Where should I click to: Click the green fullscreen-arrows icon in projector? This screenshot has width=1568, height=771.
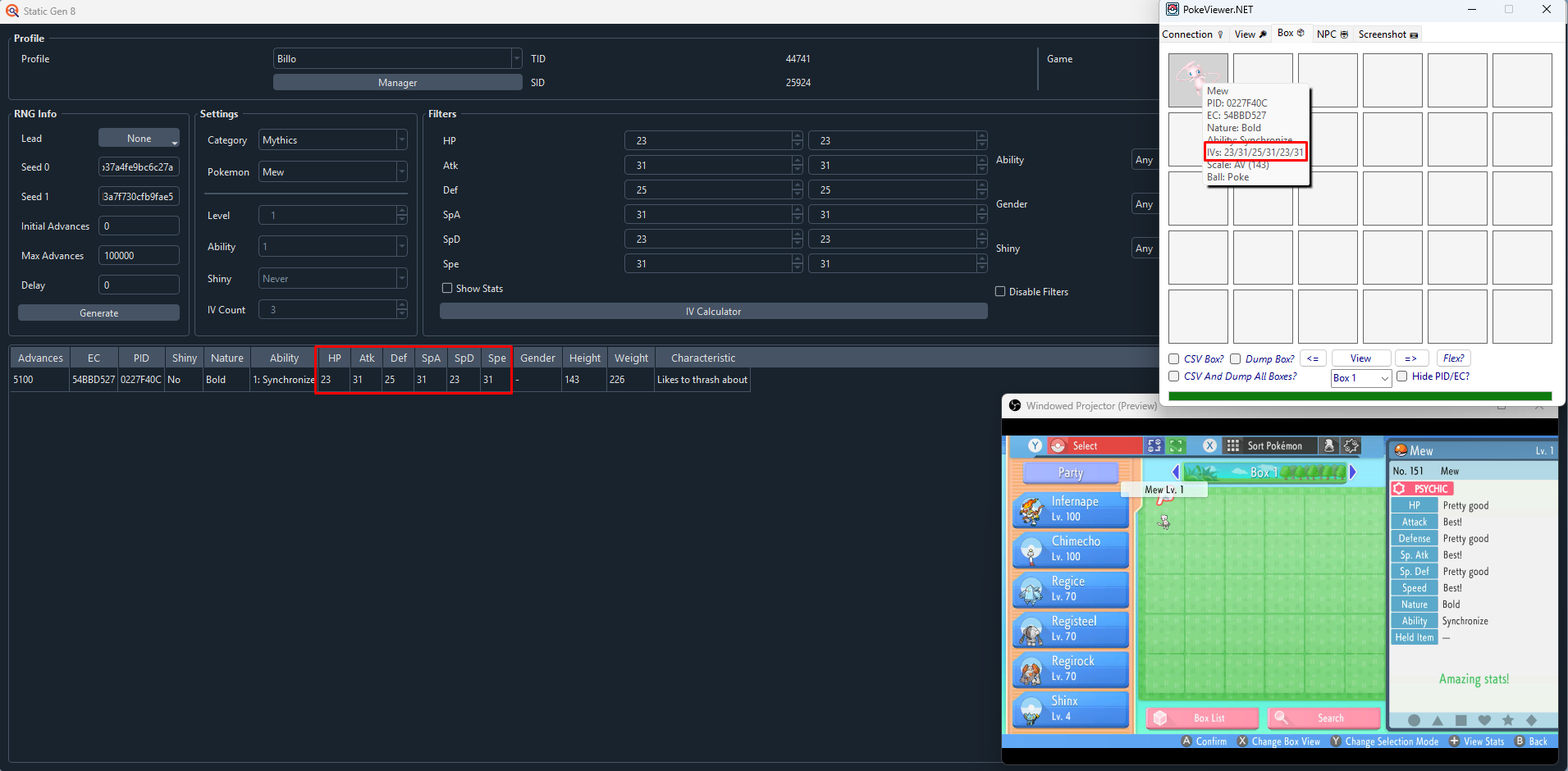click(x=1177, y=446)
